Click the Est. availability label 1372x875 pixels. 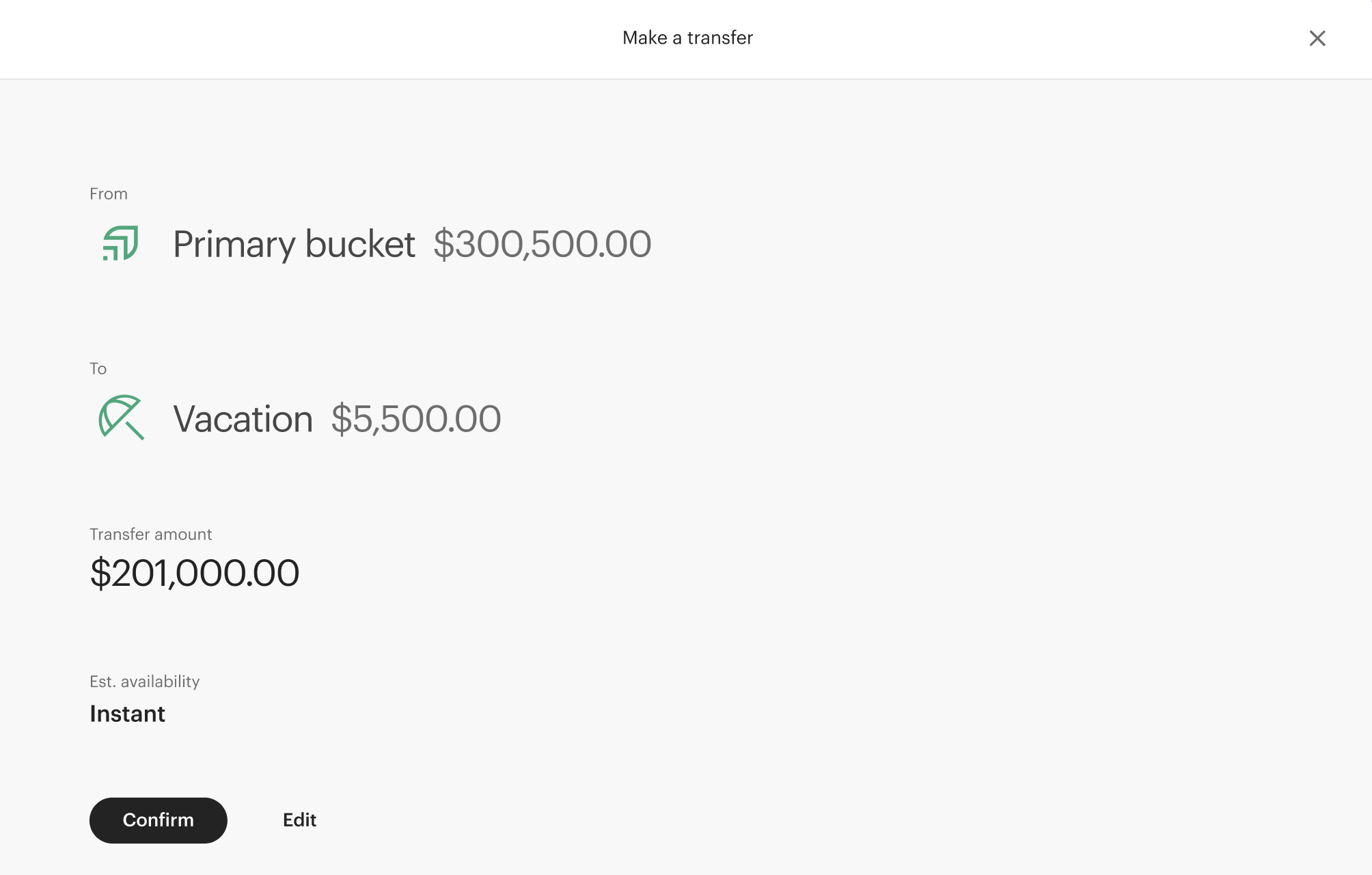click(x=145, y=681)
